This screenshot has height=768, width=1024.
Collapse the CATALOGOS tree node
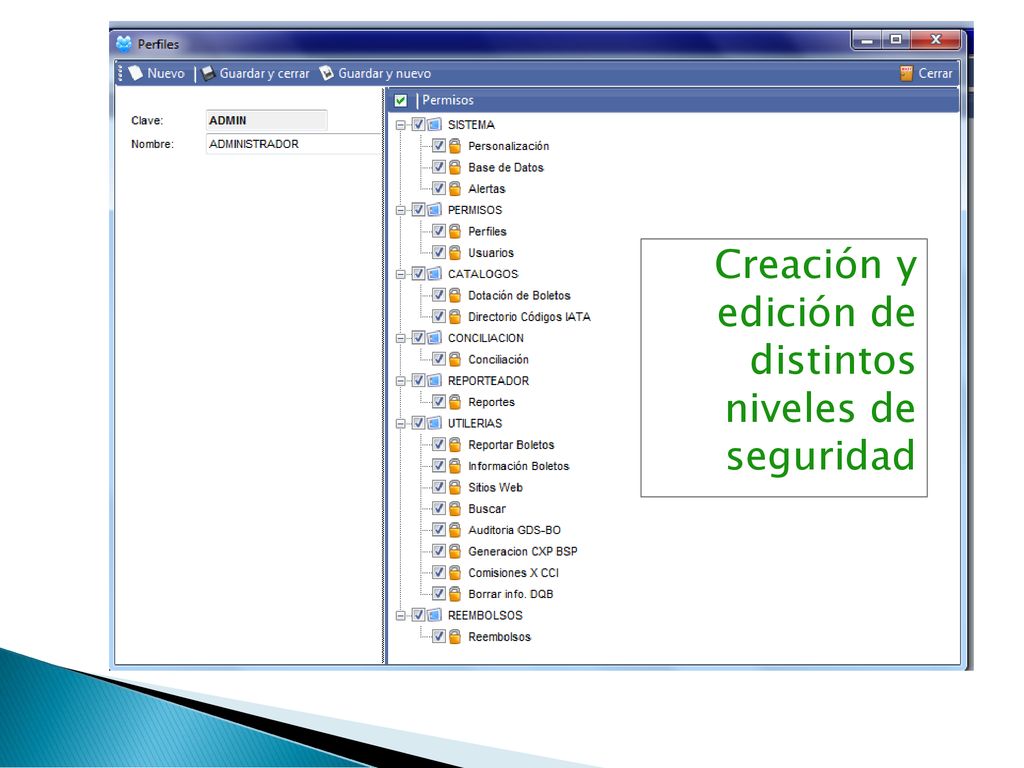coord(400,274)
